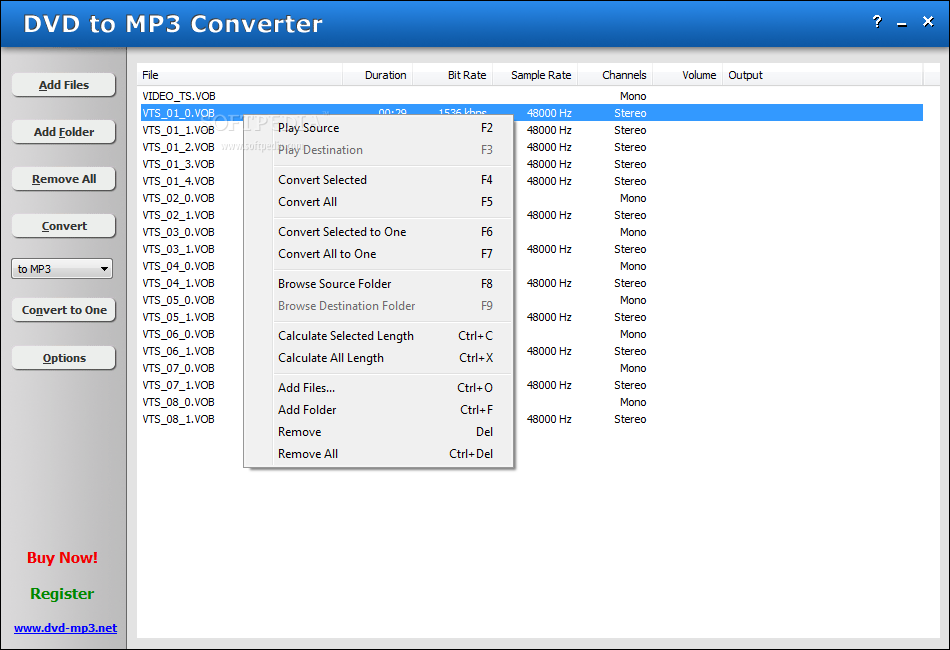Sort by the Output column header

point(822,75)
